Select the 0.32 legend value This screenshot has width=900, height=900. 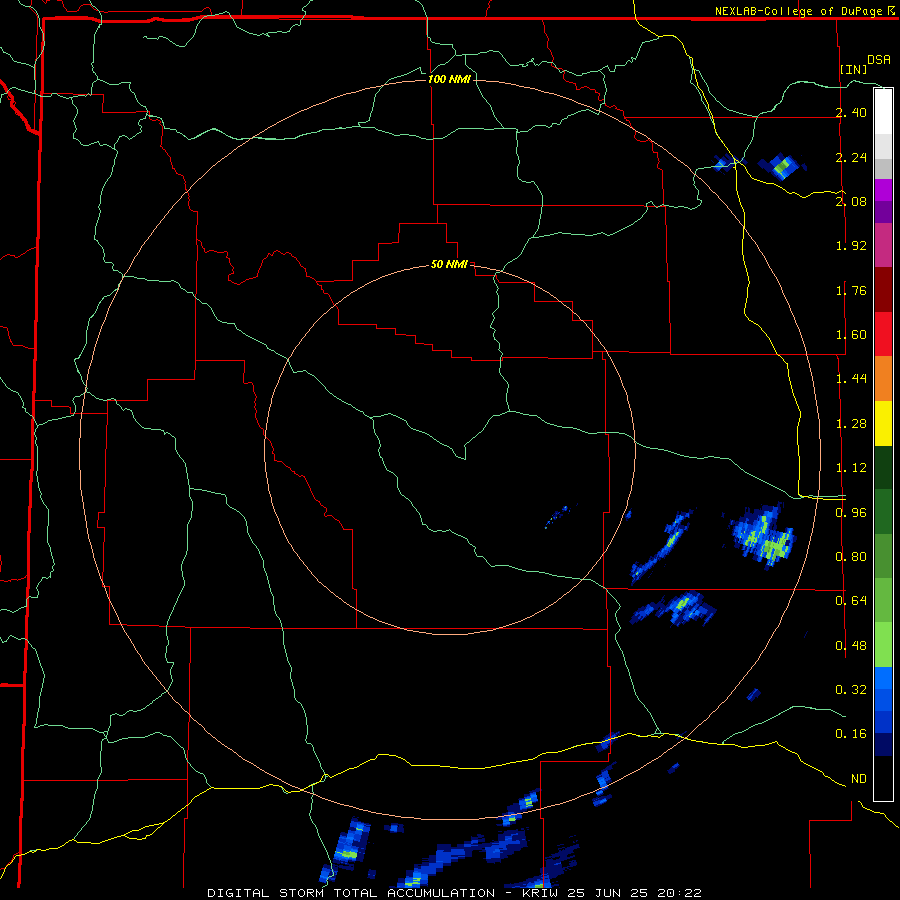[x=851, y=689]
